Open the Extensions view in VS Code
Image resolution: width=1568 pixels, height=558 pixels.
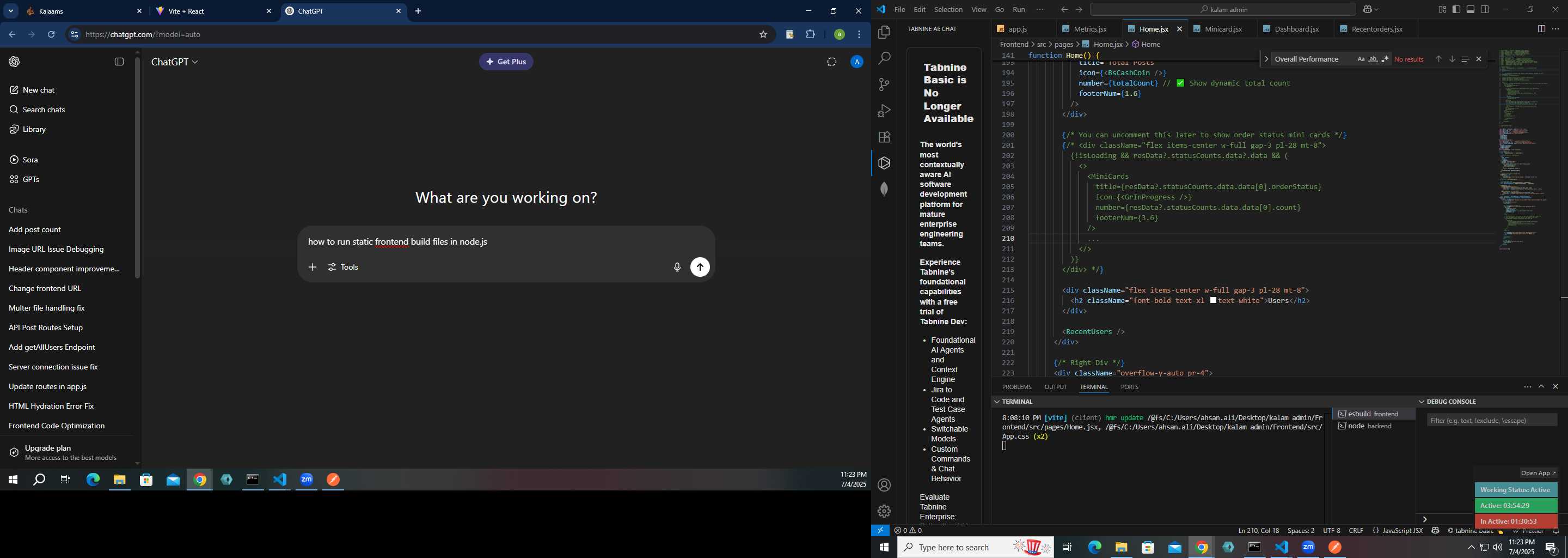pos(884,137)
